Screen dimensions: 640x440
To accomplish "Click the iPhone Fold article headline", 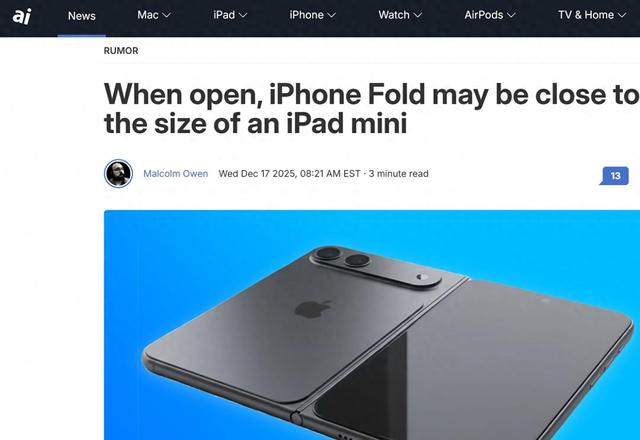I will click(x=371, y=108).
